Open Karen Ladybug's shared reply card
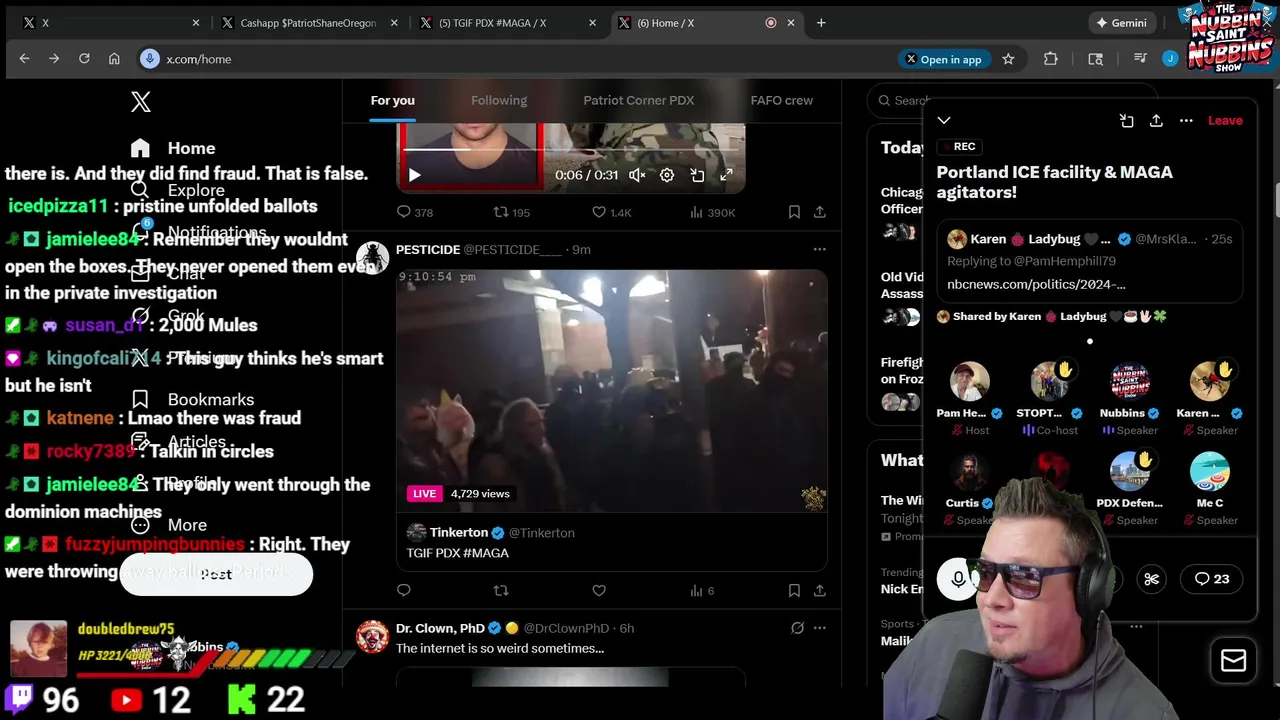The image size is (1280, 720). [x=1090, y=262]
